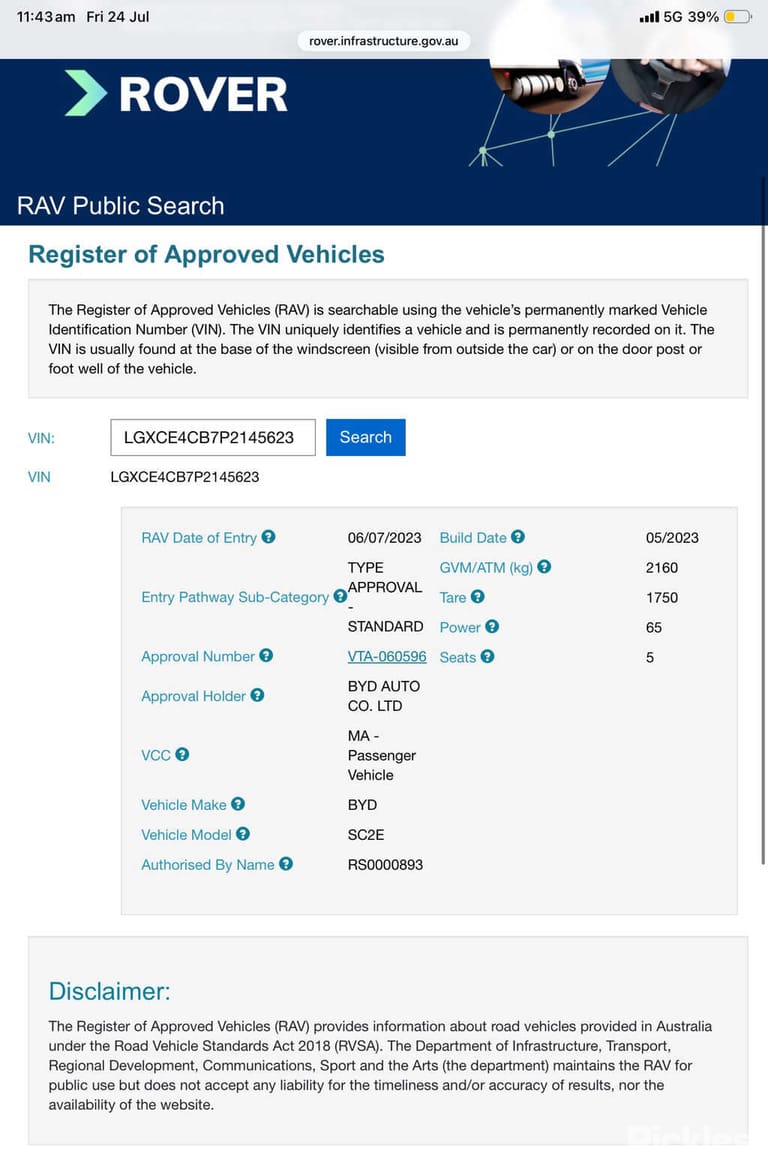This screenshot has height=1169, width=768.
Task: Click the Seats help icon
Action: coord(488,656)
